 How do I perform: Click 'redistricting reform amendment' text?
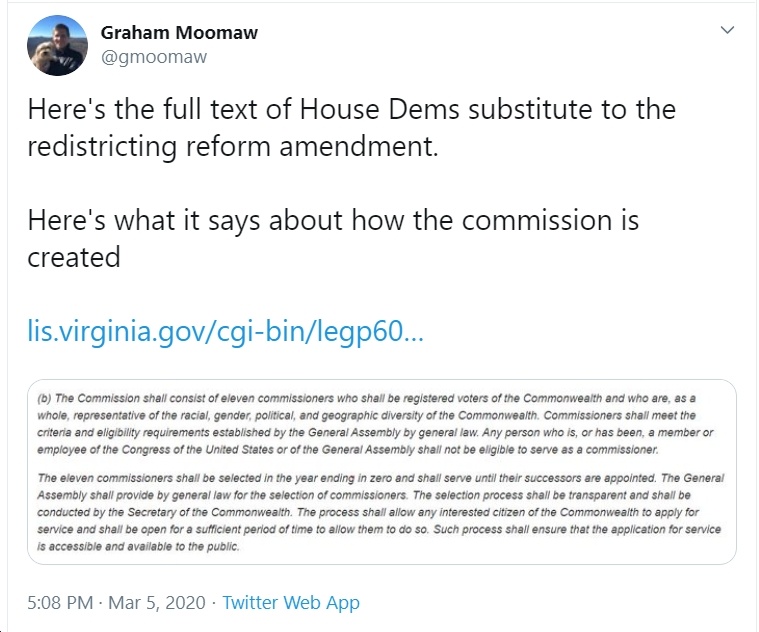pos(232,146)
